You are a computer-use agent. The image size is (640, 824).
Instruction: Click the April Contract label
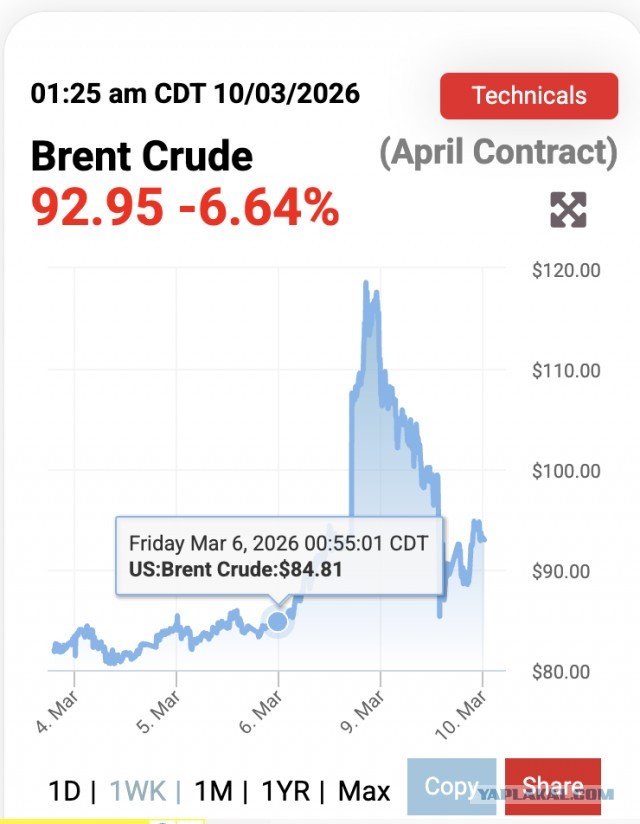point(498,152)
